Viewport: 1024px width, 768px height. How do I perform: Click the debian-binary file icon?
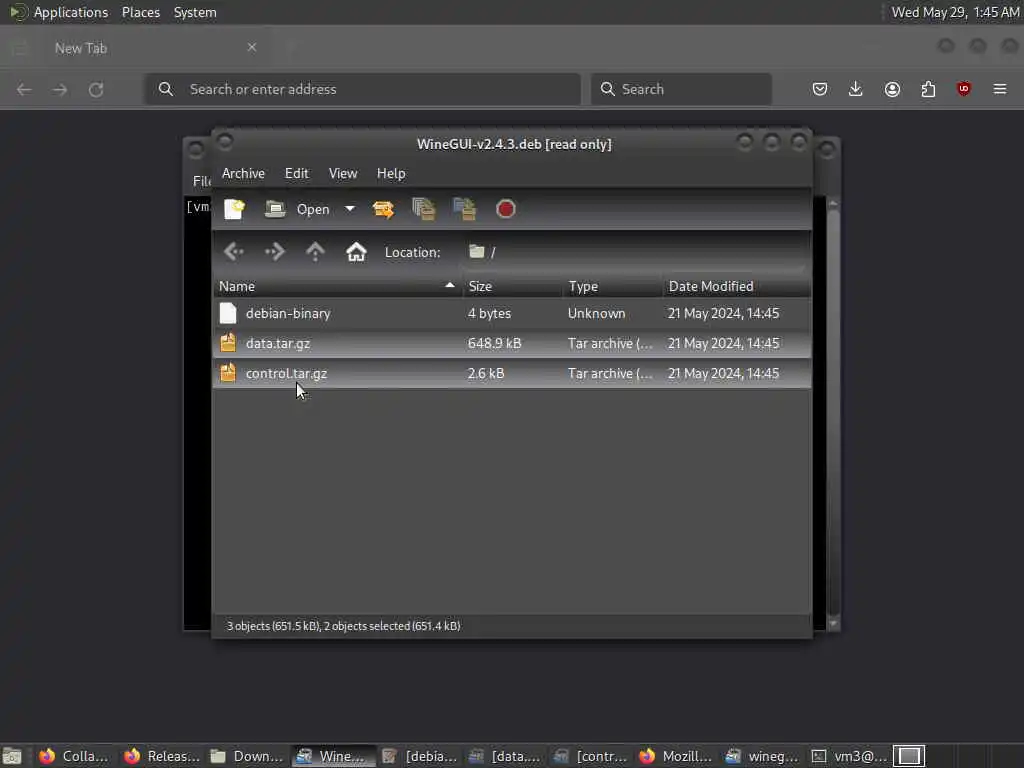tap(228, 313)
